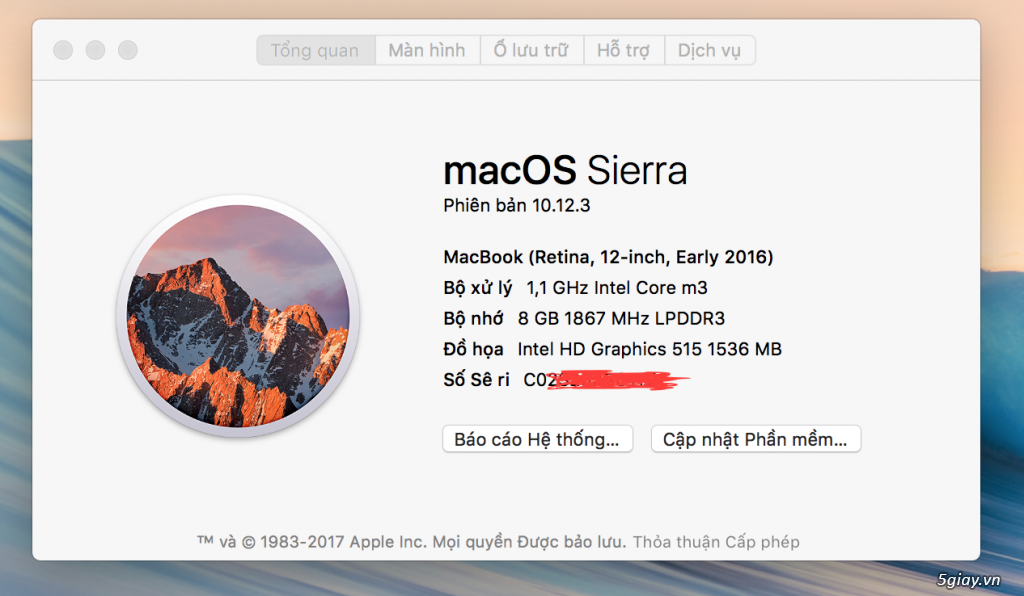Screen dimensions: 1024x596
Task: Minimize the About This Mac window
Action: tap(95, 50)
